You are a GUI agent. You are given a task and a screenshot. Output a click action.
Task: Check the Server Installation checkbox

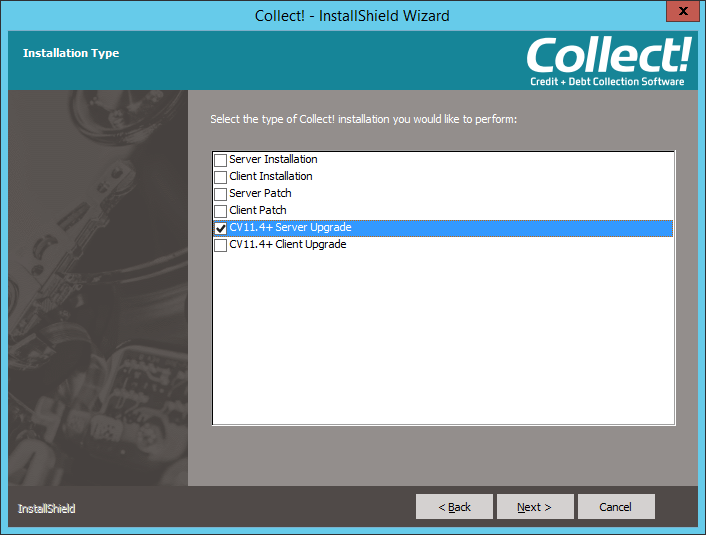(220, 160)
